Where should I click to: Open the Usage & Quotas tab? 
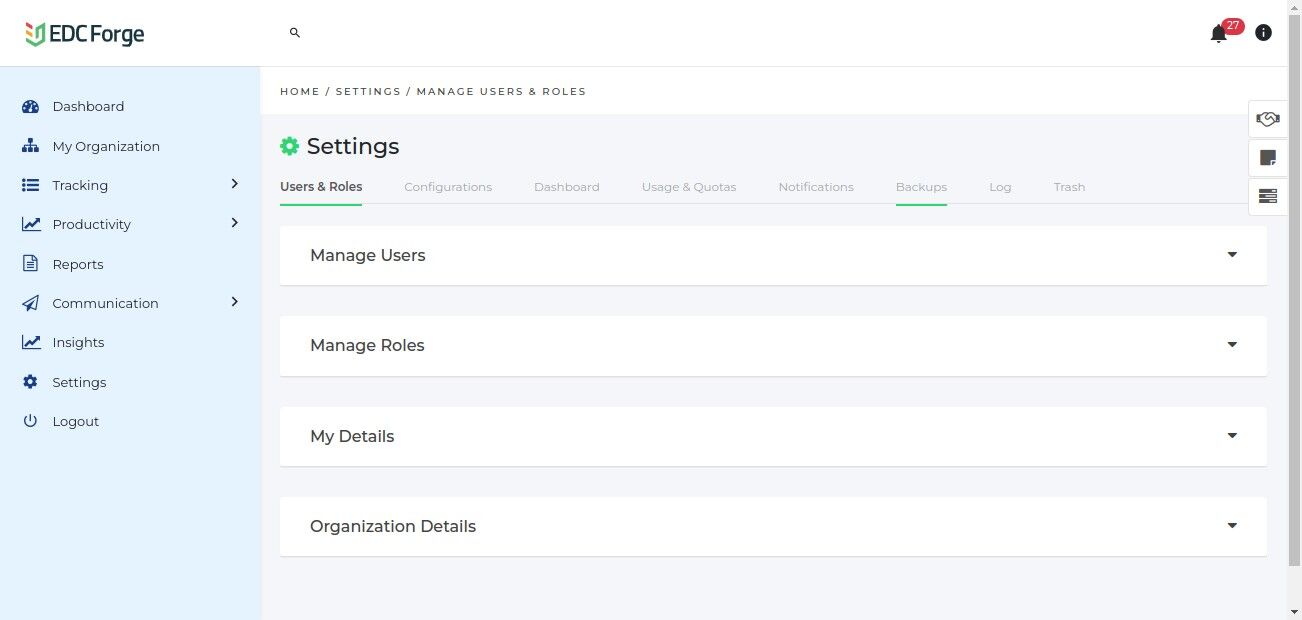tap(688, 187)
